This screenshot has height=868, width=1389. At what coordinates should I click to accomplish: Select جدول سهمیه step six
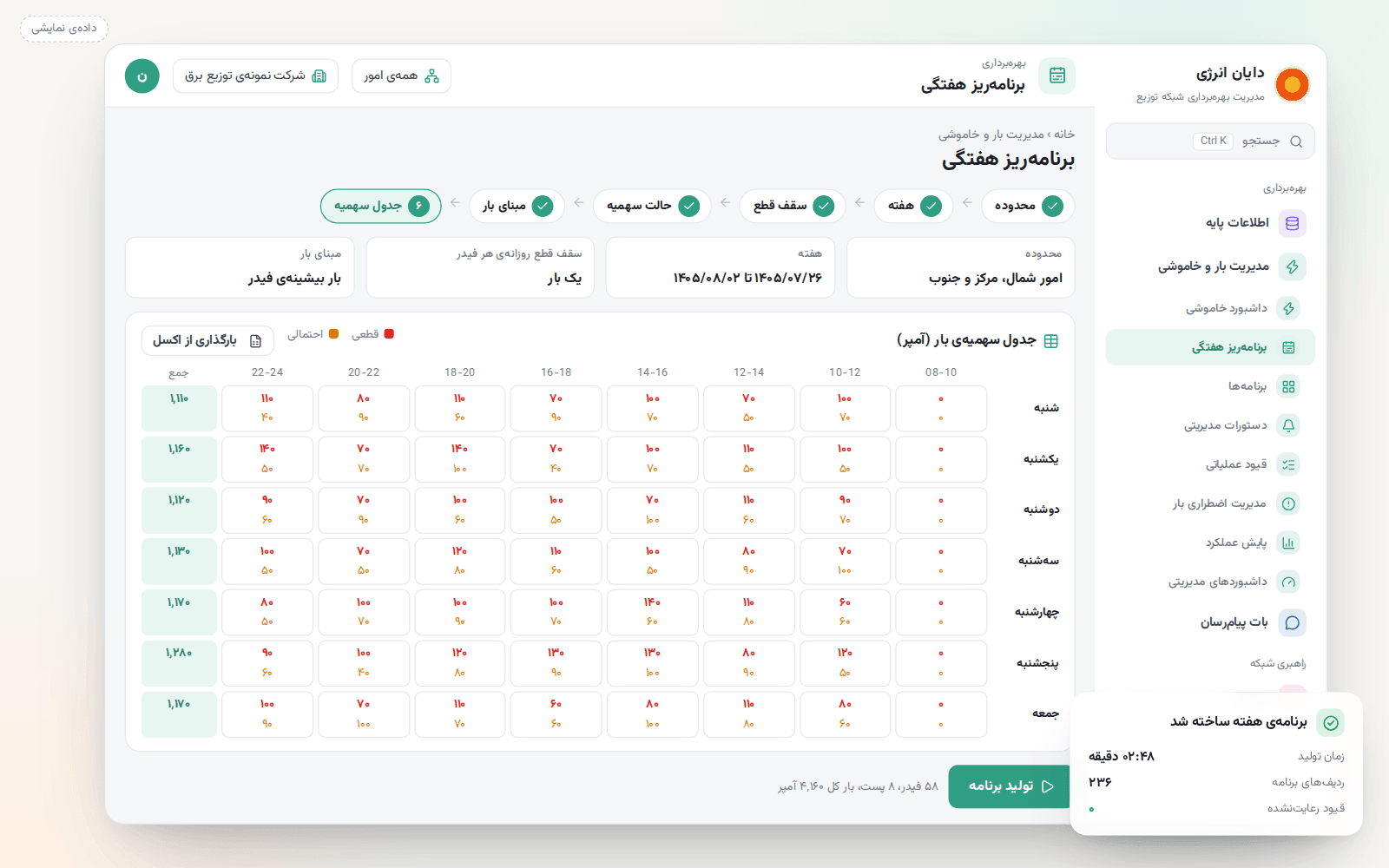point(381,206)
